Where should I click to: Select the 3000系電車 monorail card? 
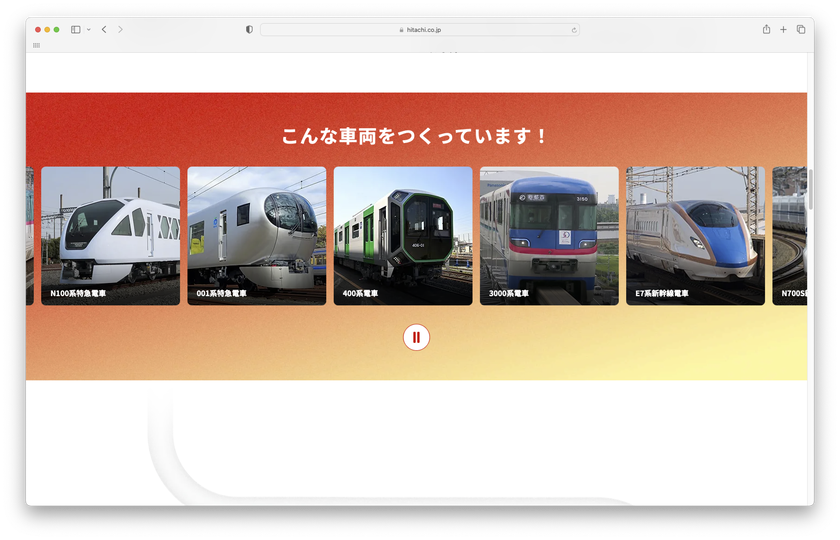coord(549,236)
